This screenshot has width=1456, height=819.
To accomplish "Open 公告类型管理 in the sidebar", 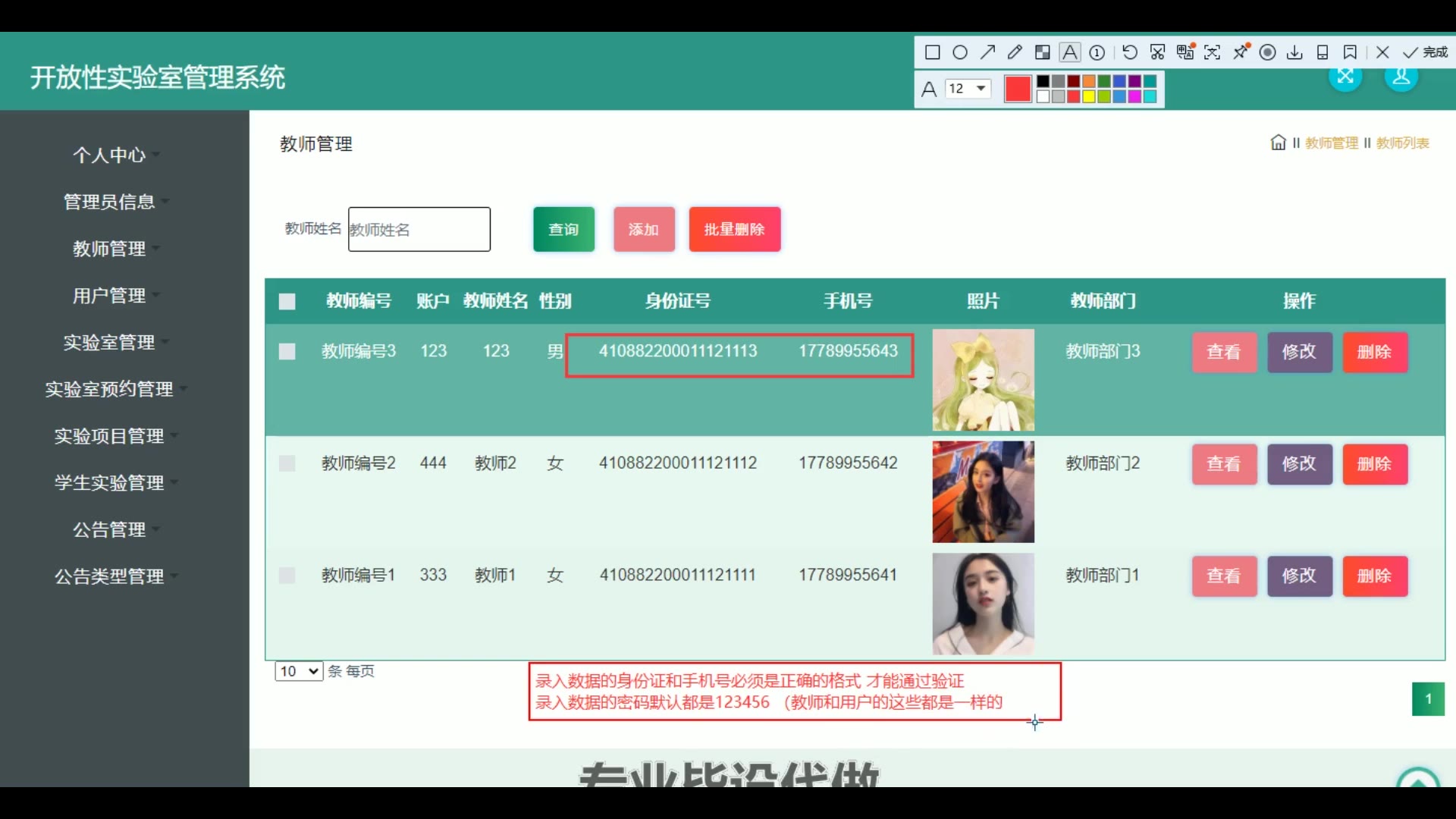I will point(109,576).
